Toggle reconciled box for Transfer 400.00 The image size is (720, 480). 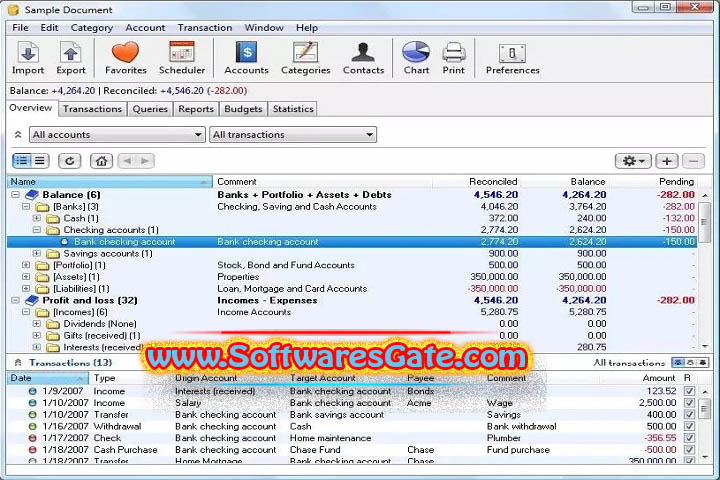(x=689, y=414)
